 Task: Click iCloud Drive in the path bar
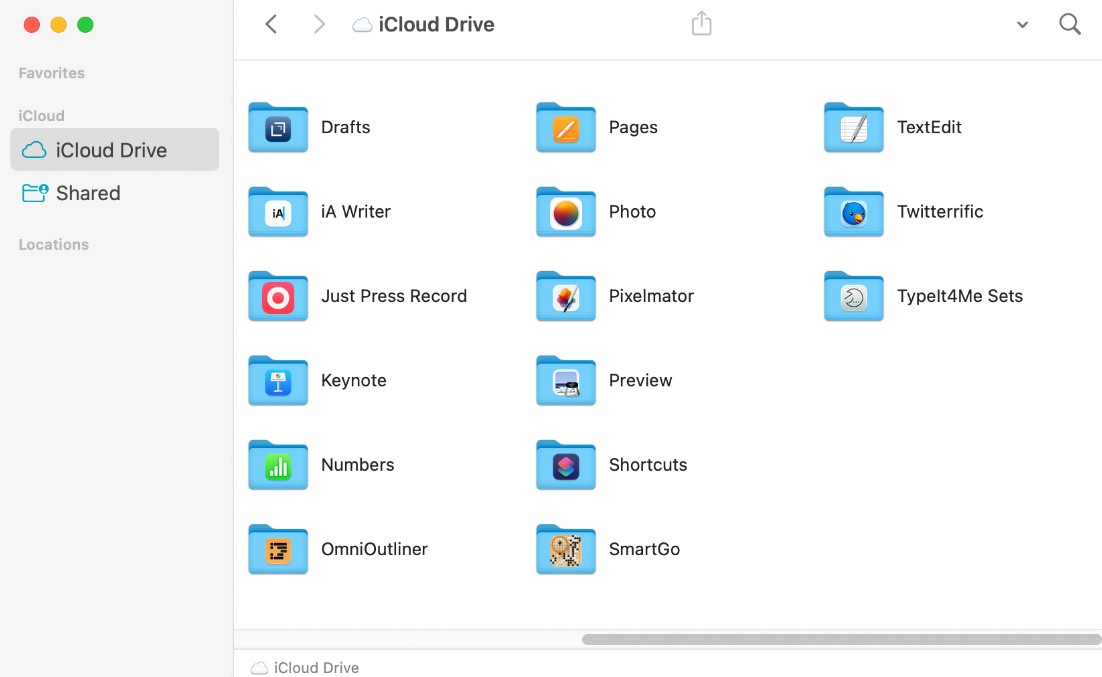click(306, 668)
